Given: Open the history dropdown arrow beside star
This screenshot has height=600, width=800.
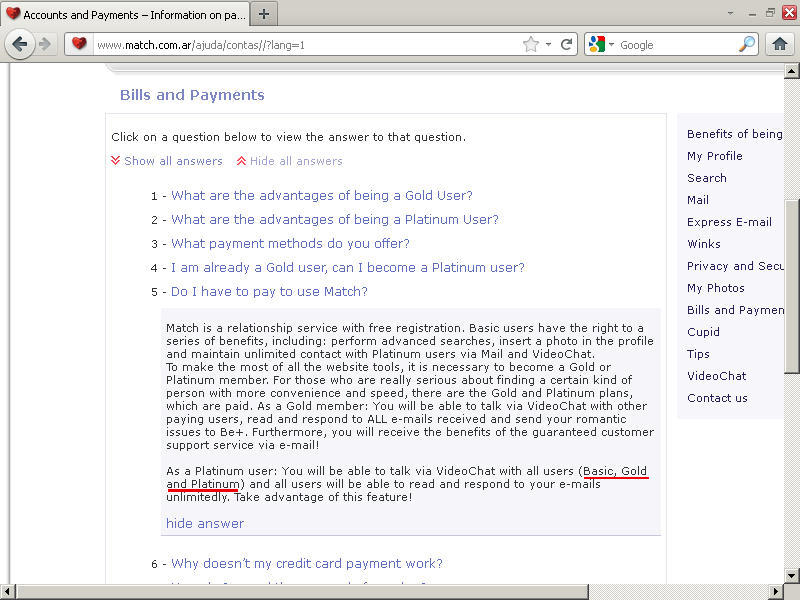Looking at the screenshot, I should tap(548, 44).
